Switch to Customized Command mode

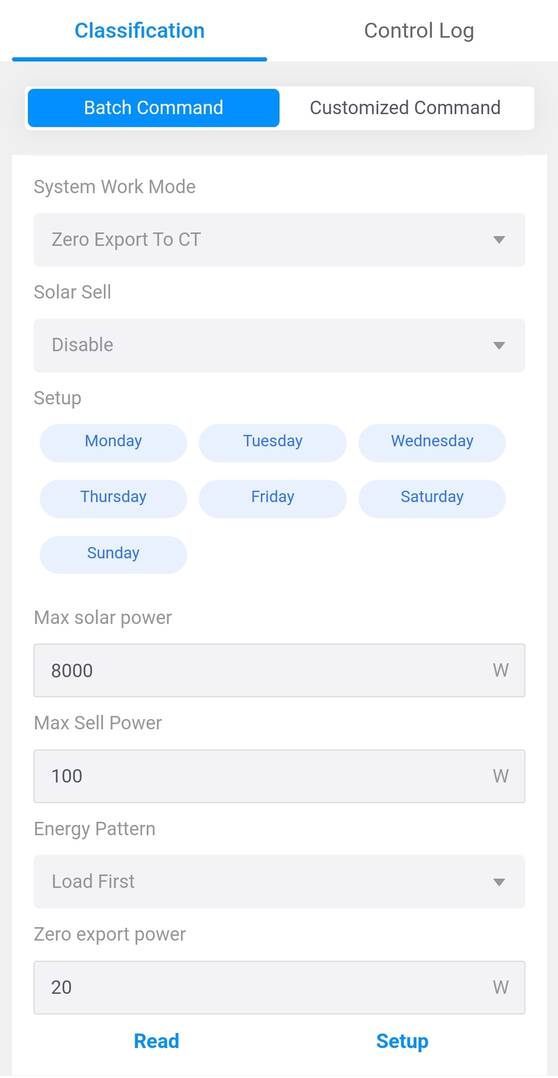click(405, 108)
